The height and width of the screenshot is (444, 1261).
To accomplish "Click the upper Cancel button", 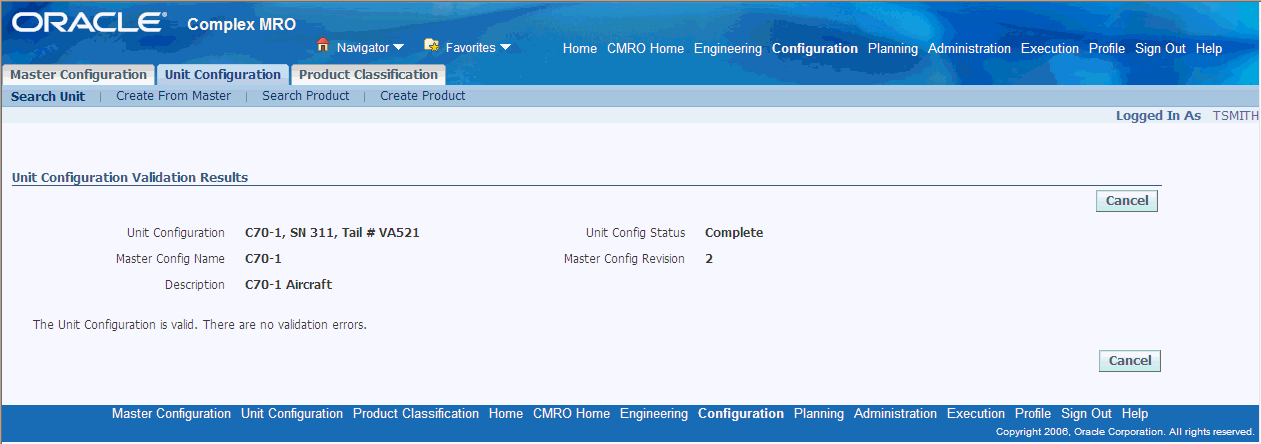I will (1127, 201).
